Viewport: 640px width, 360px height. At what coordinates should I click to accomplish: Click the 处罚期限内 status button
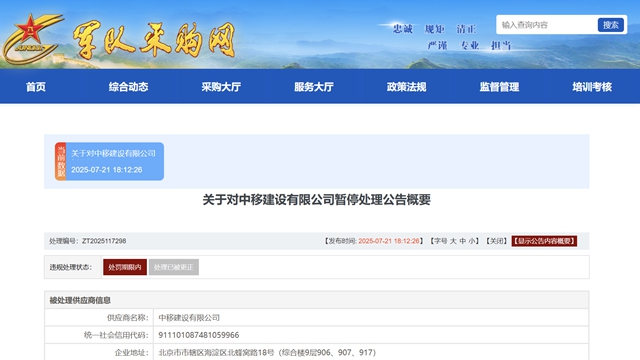click(125, 267)
